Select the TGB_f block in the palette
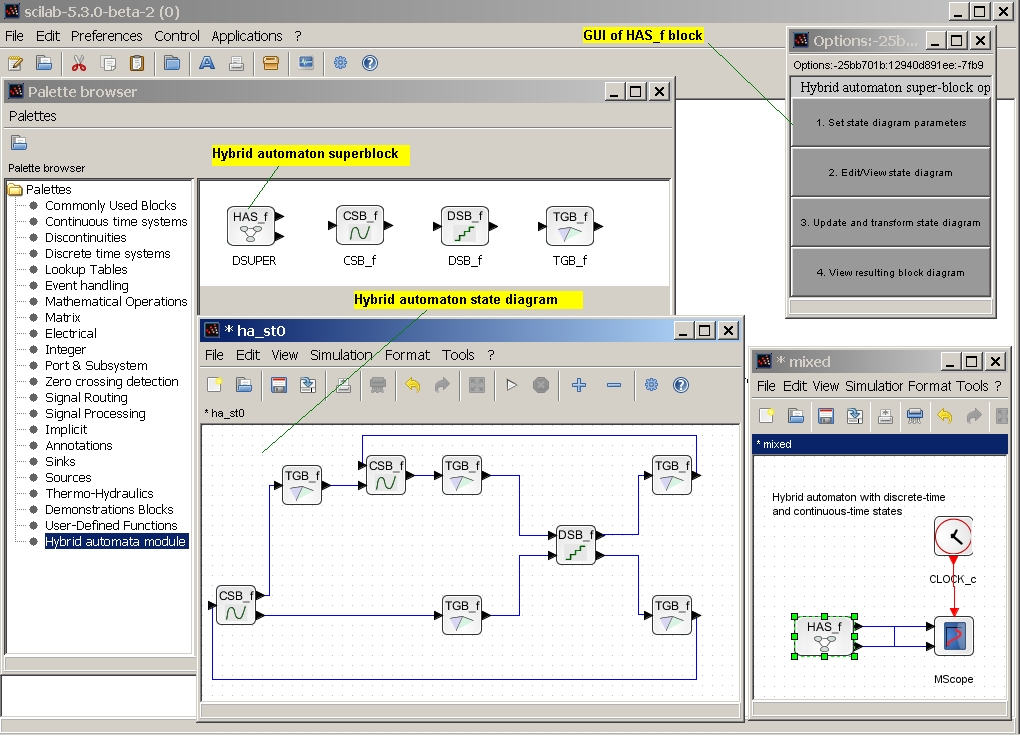 (x=570, y=226)
